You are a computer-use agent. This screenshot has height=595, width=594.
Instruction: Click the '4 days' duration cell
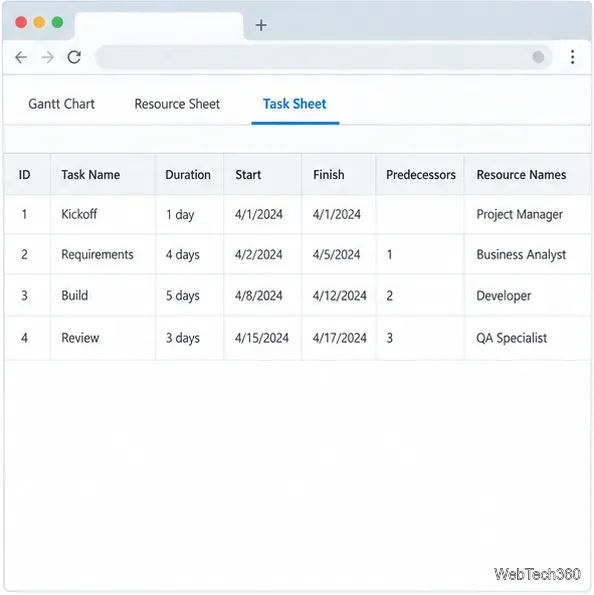pyautogui.click(x=189, y=254)
